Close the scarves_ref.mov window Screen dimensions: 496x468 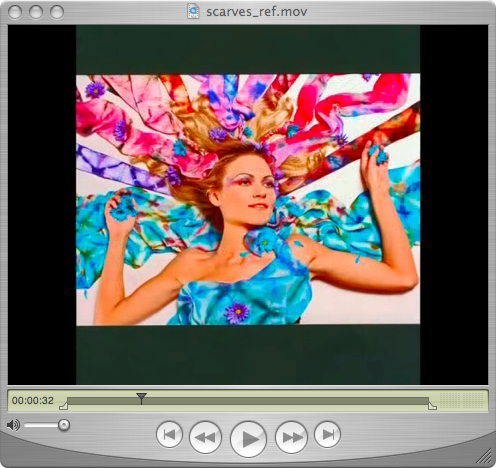(15, 12)
